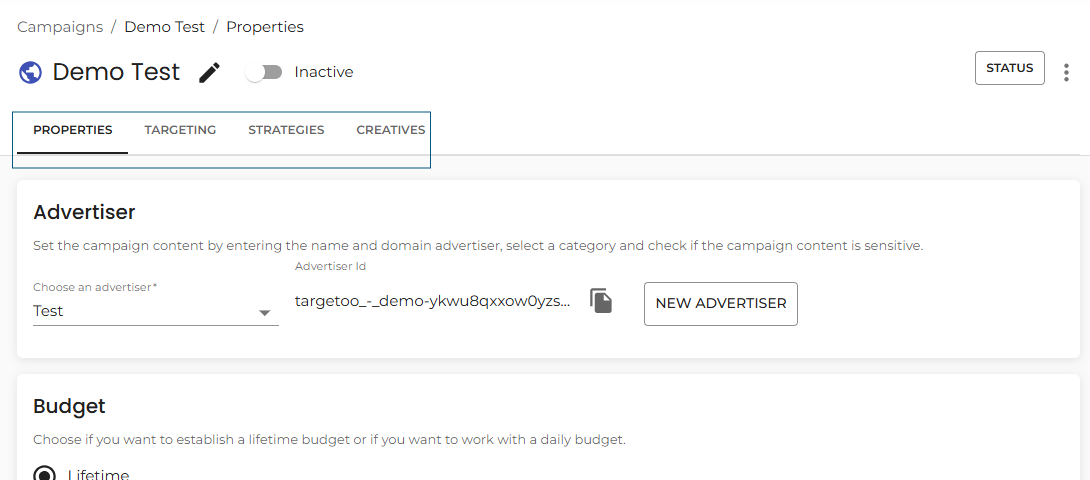Click the Demo Test campaign title heading

116,72
